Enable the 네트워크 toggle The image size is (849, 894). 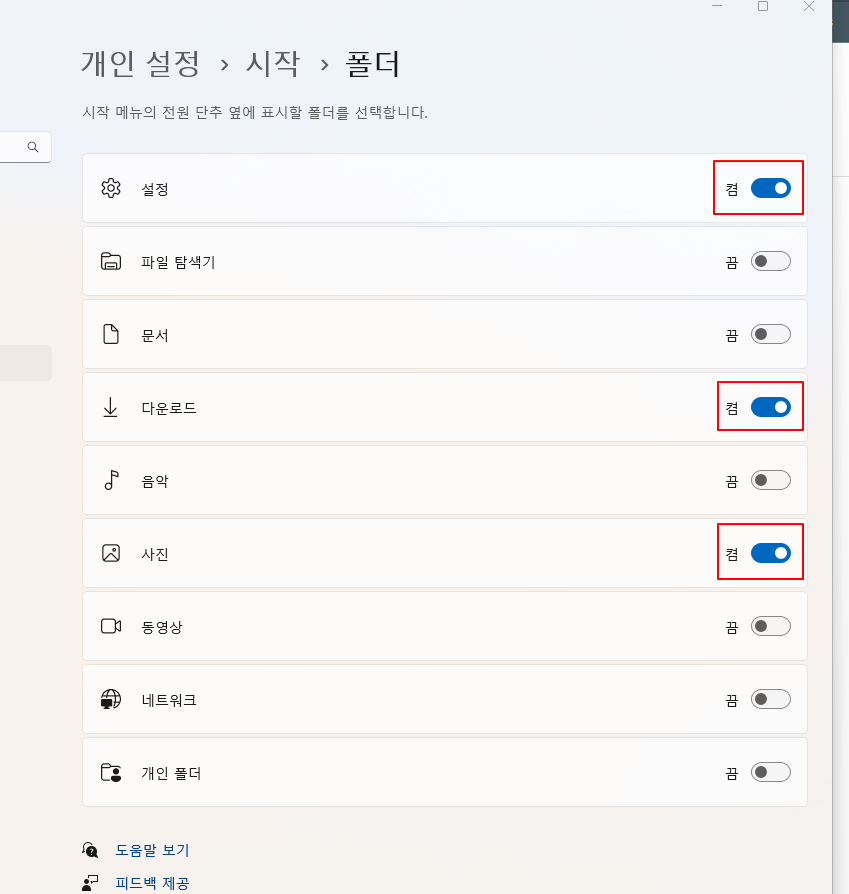pyautogui.click(x=770, y=699)
